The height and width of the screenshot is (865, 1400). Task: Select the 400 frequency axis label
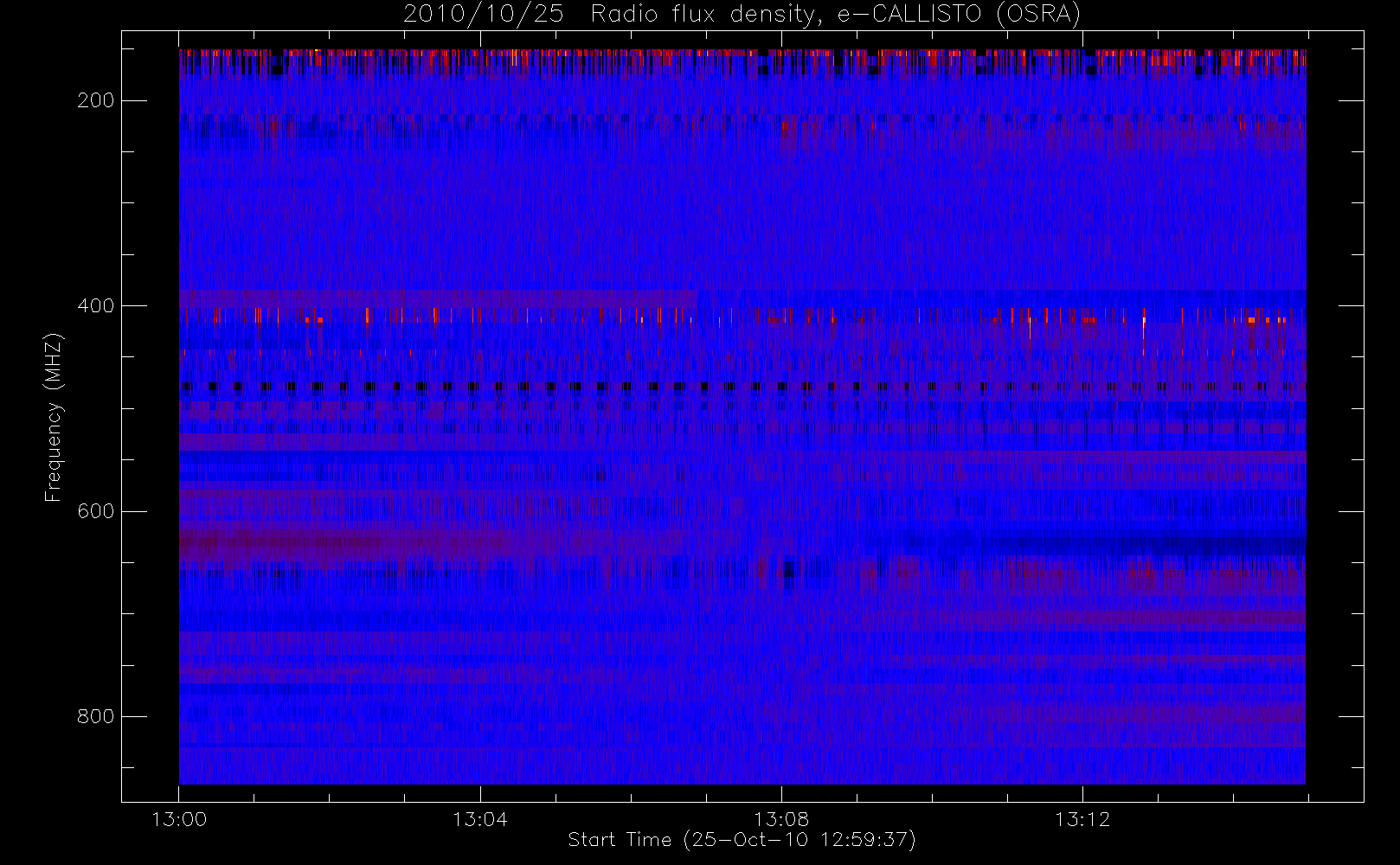tap(95, 306)
